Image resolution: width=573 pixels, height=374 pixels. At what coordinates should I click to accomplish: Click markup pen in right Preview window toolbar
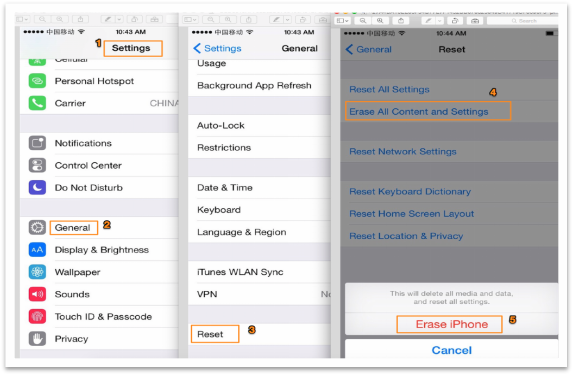tap(428, 21)
